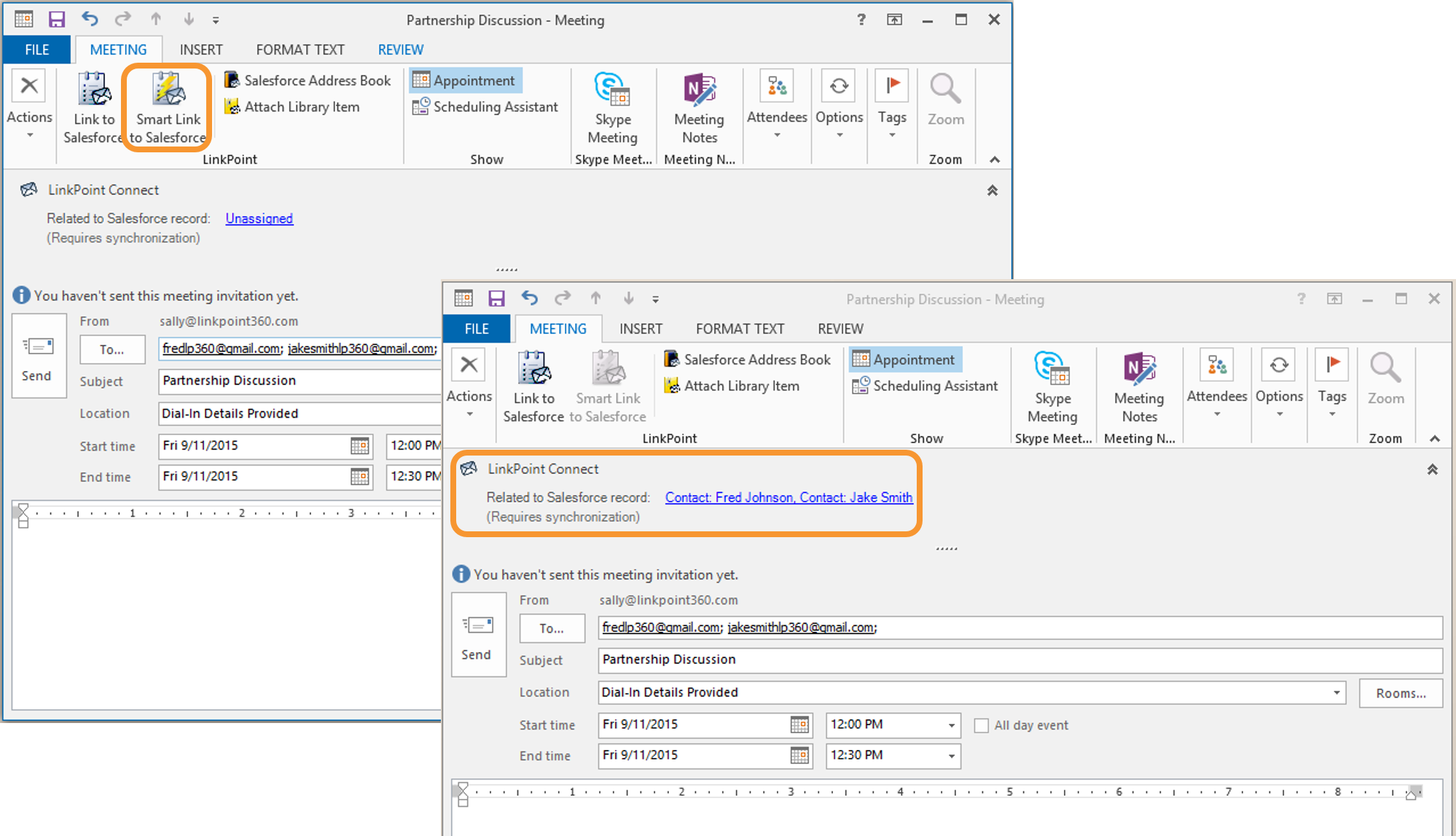Viewport: 1456px width, 836px height.
Task: Click To... button in front window
Action: [552, 628]
